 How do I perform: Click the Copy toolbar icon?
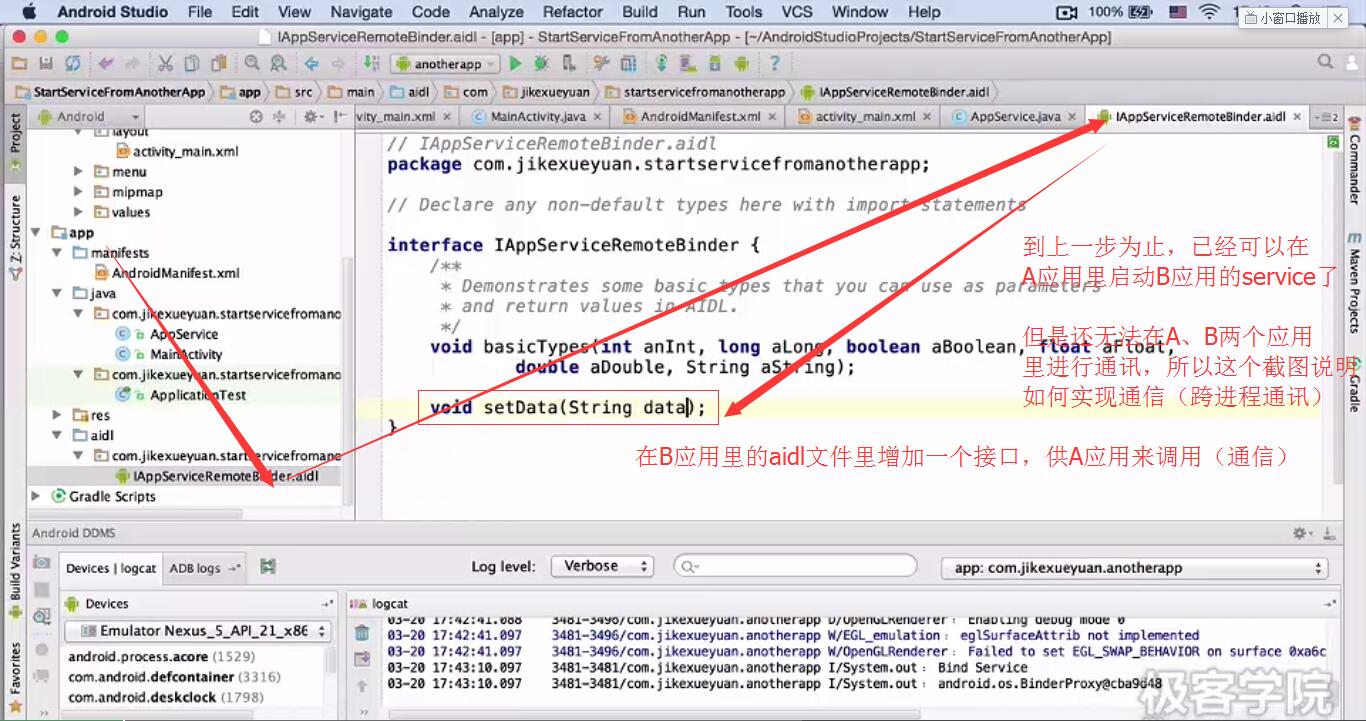click(190, 63)
